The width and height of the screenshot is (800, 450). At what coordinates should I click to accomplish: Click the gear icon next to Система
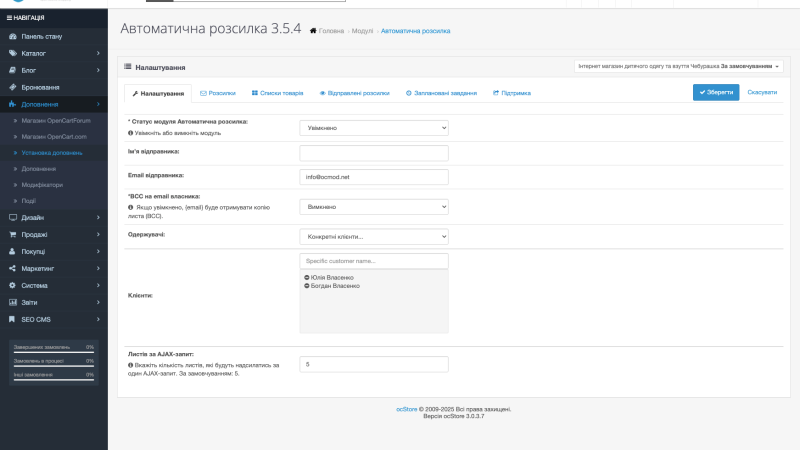click(x=13, y=286)
